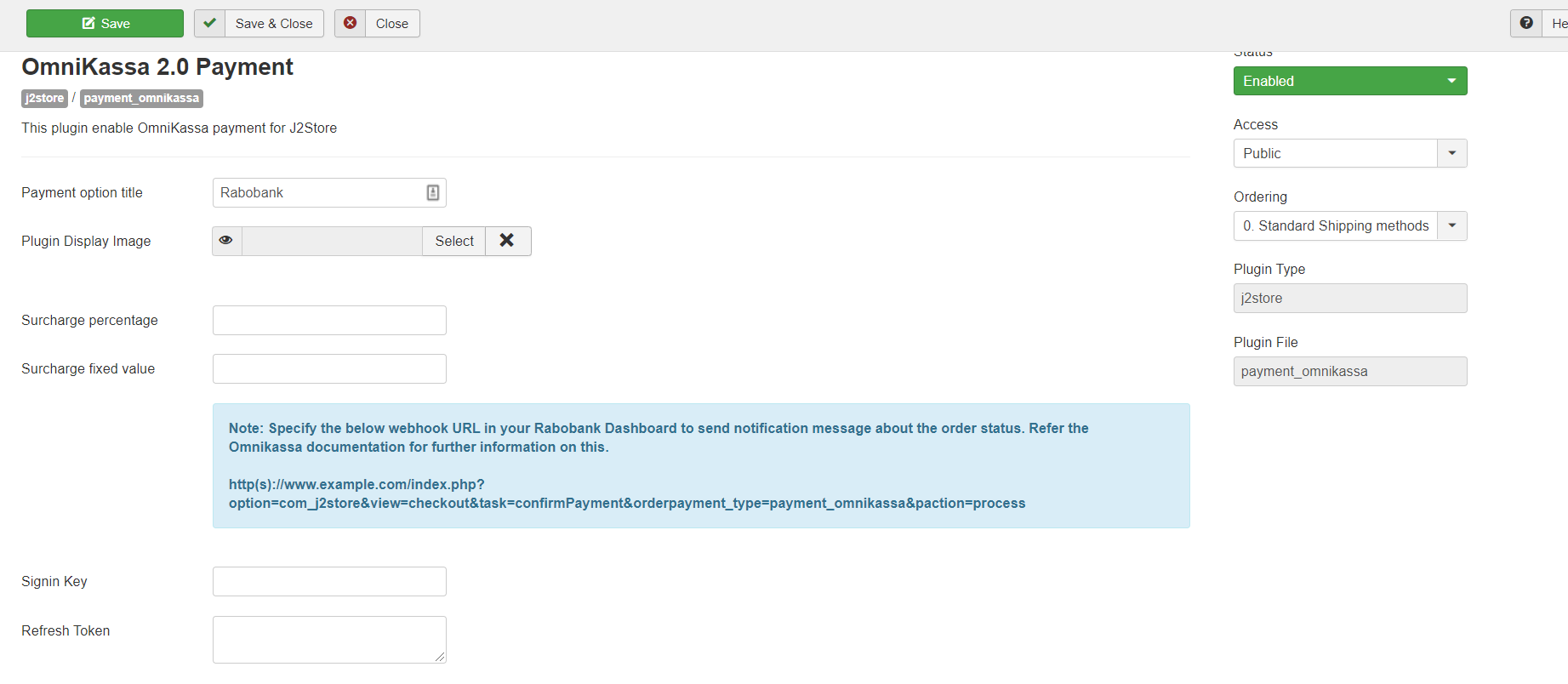Click the Signin Key label
This screenshot has height=684, width=1568.
click(x=54, y=582)
